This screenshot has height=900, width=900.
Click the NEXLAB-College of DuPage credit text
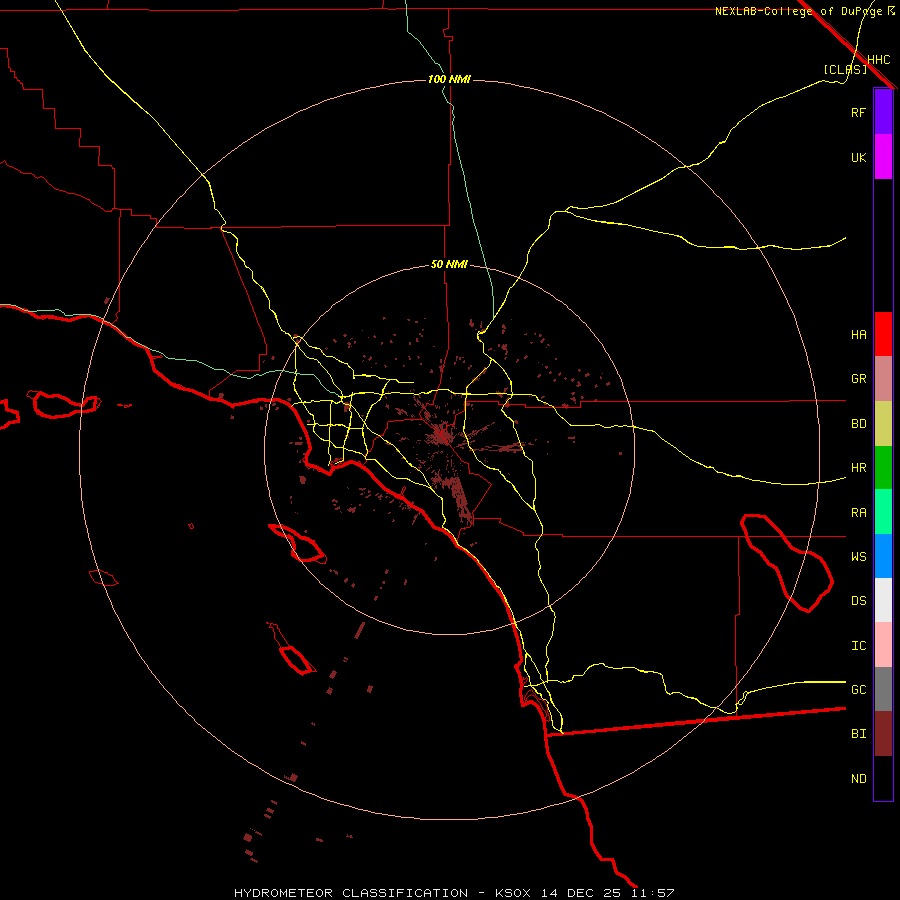[x=799, y=11]
